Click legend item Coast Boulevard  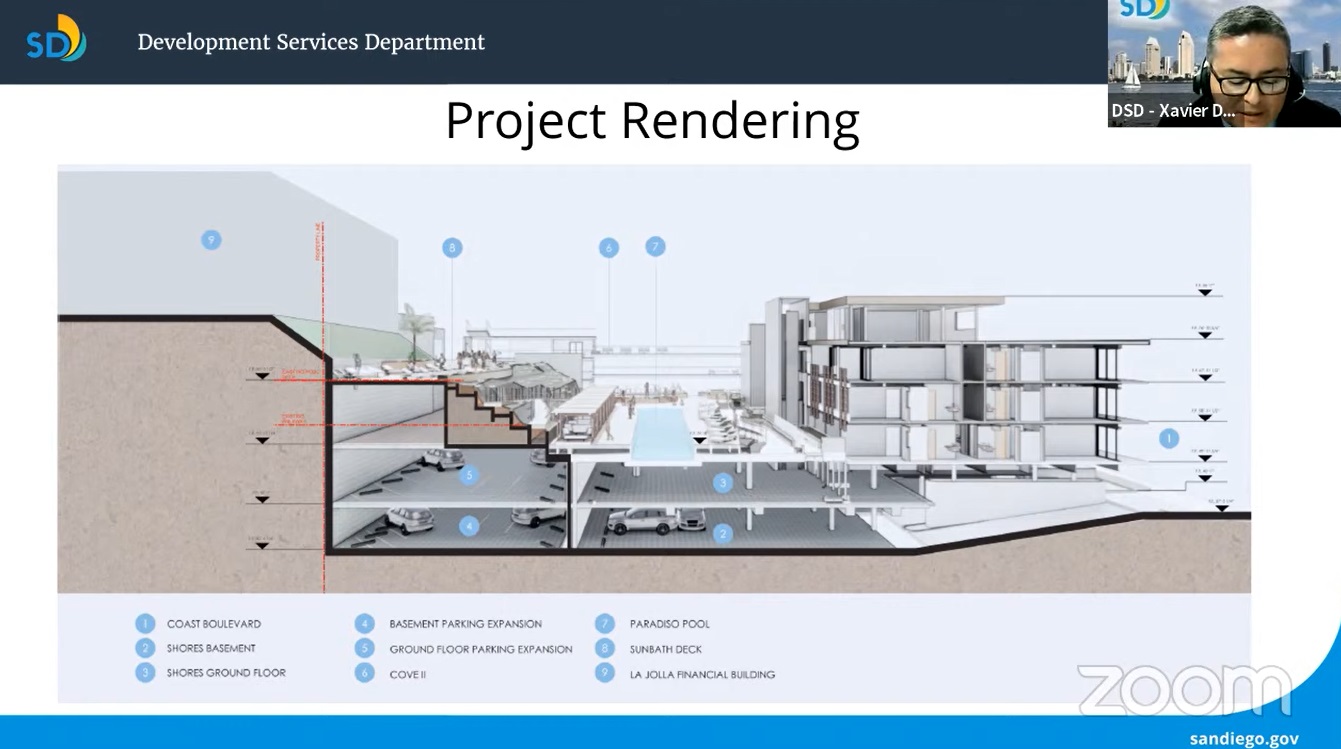click(x=213, y=624)
